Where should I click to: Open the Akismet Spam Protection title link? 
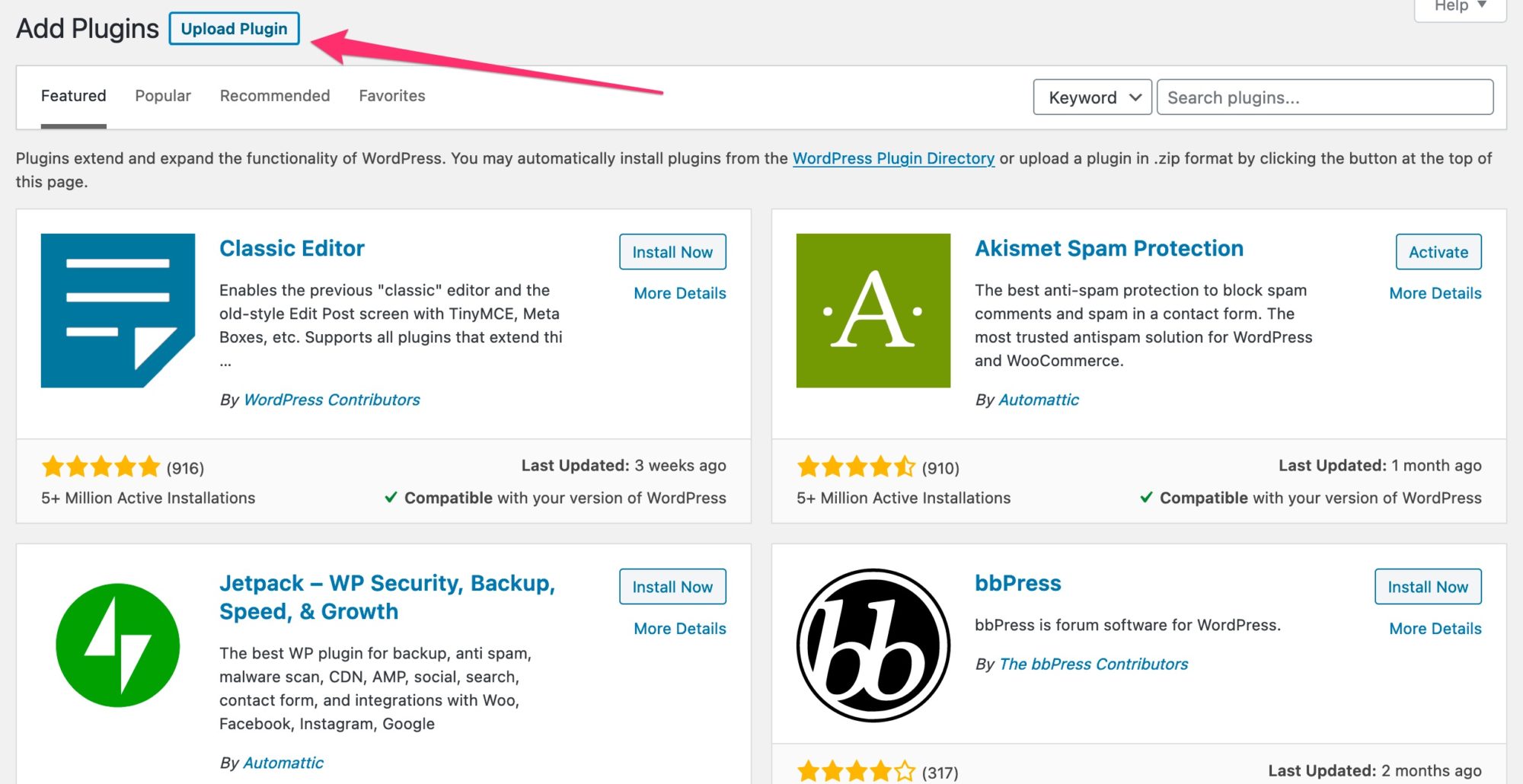pyautogui.click(x=1109, y=248)
